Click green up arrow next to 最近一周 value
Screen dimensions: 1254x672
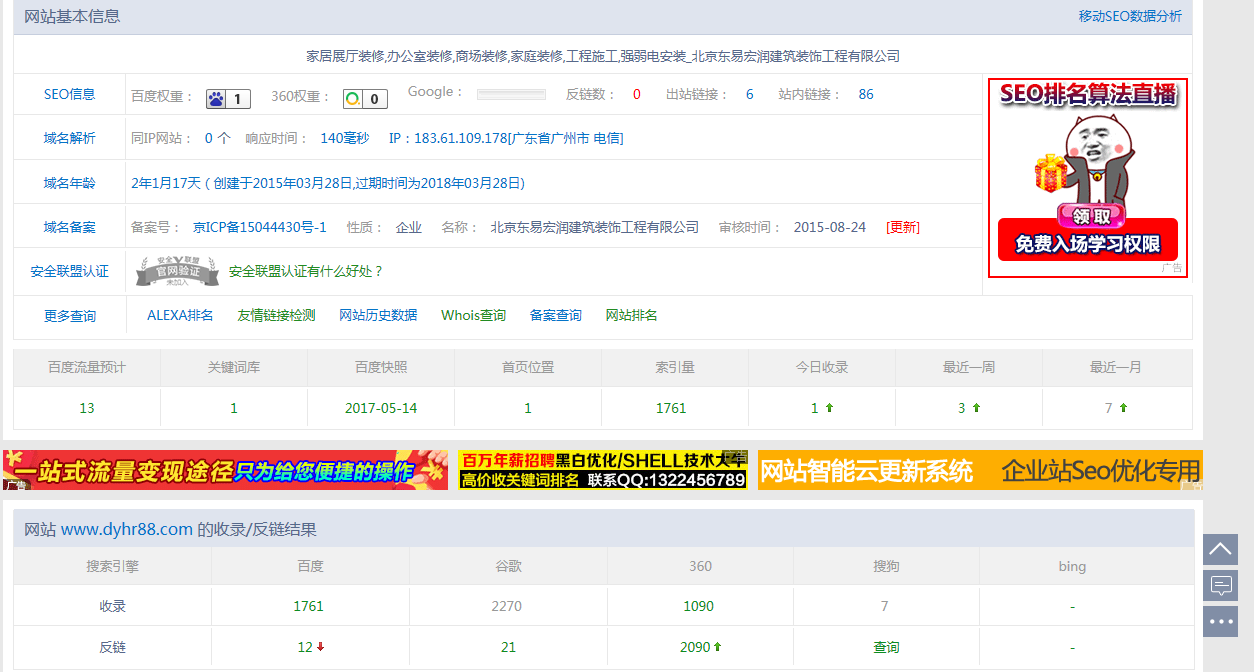coord(976,408)
